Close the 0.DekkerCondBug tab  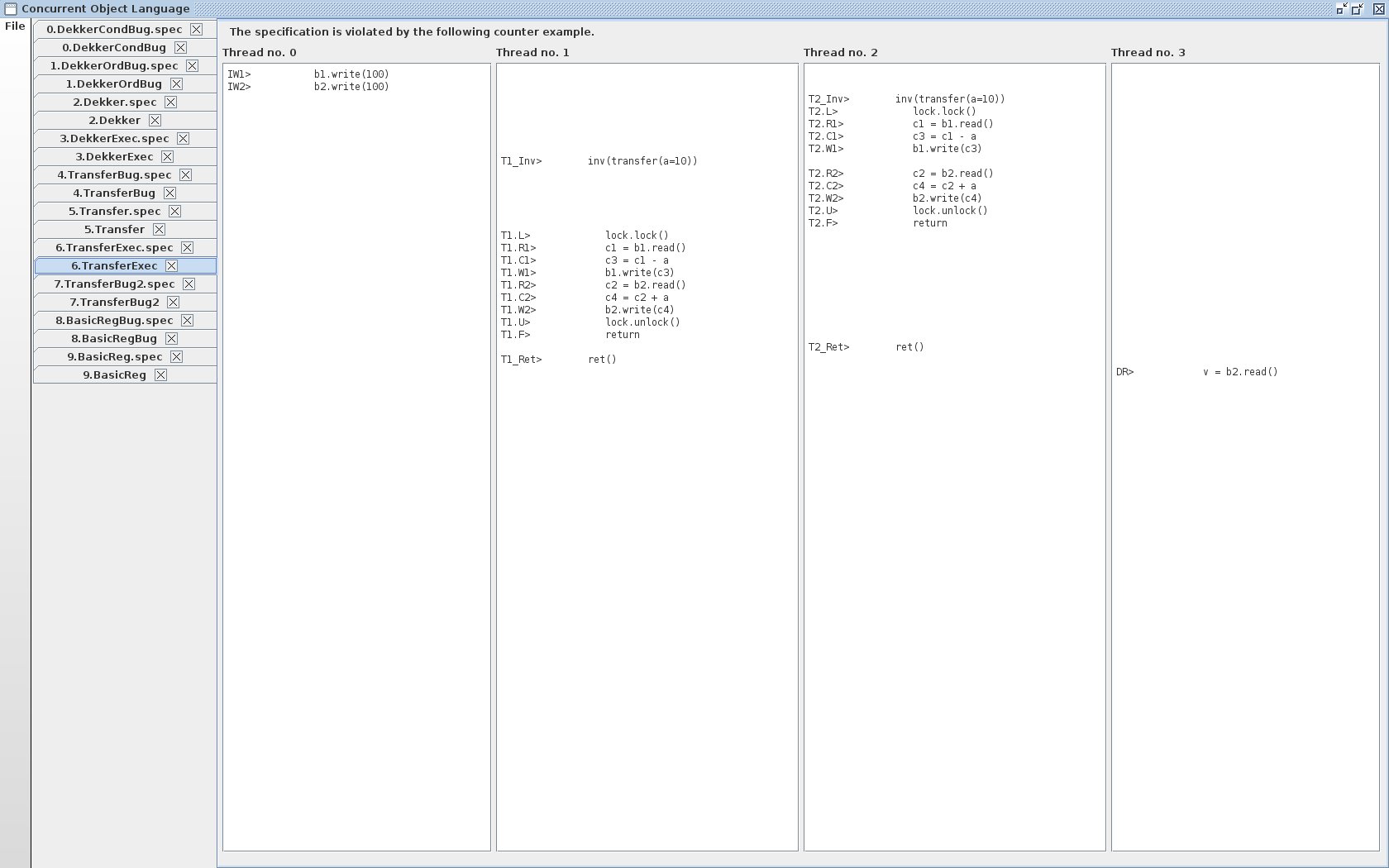pyautogui.click(x=180, y=47)
